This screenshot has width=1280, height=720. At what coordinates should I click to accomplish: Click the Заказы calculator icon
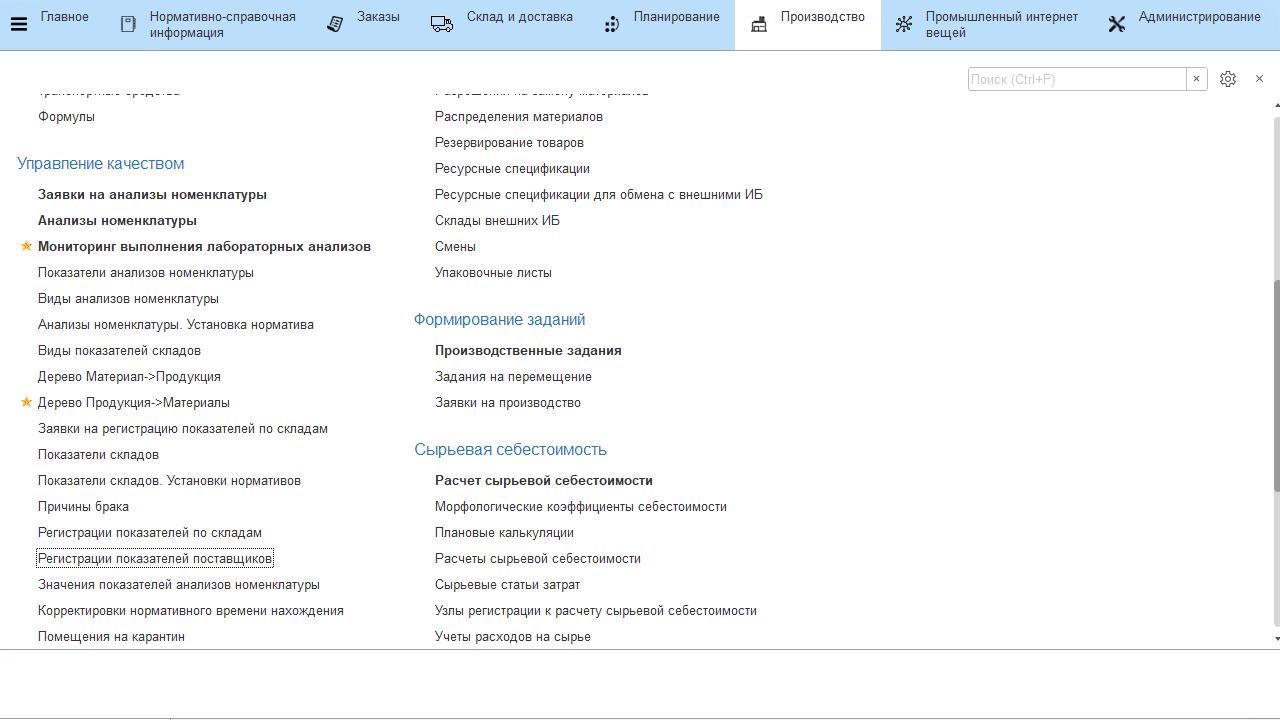(x=336, y=25)
